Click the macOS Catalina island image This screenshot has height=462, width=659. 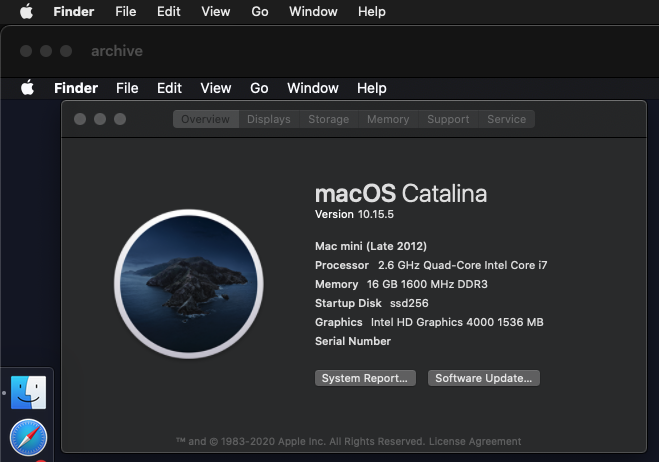point(189,284)
